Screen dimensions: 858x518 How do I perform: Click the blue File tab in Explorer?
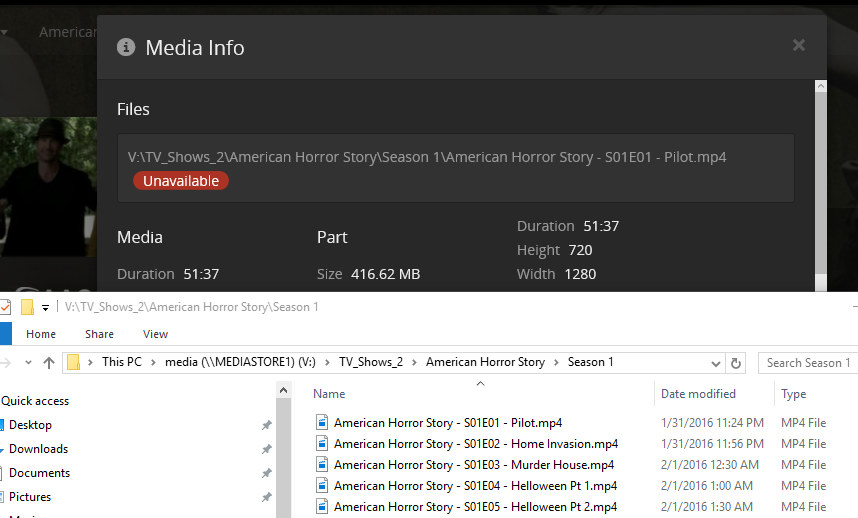click(x=5, y=334)
